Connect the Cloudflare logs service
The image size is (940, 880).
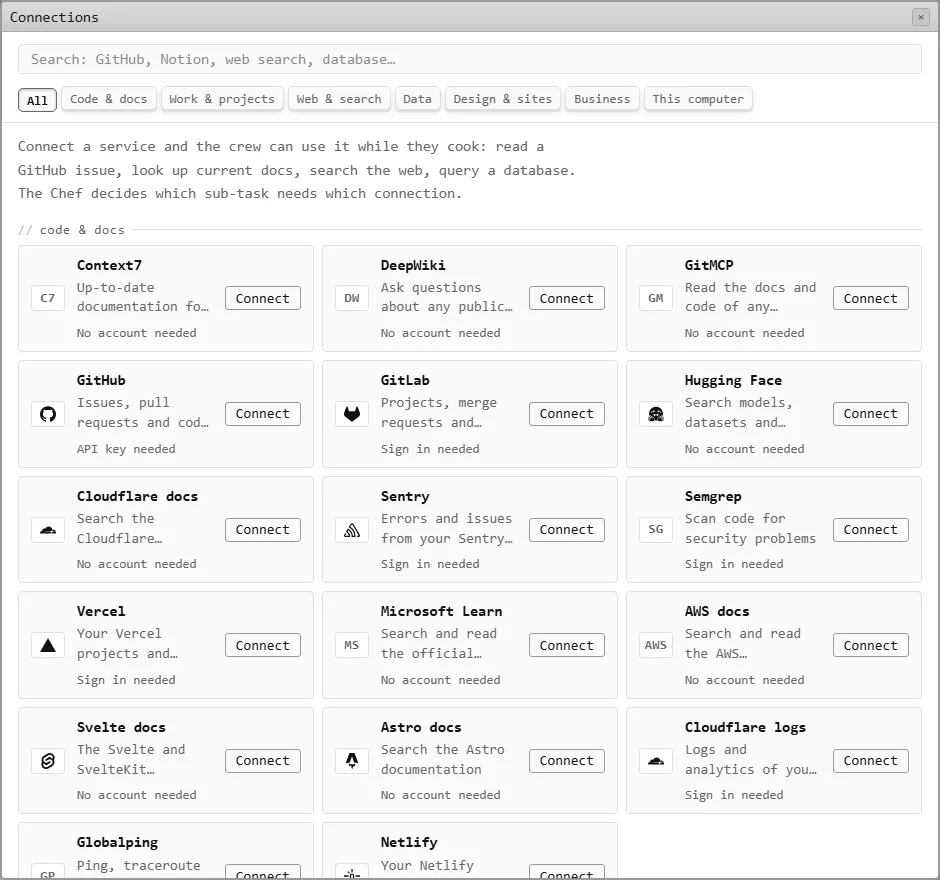tap(870, 761)
